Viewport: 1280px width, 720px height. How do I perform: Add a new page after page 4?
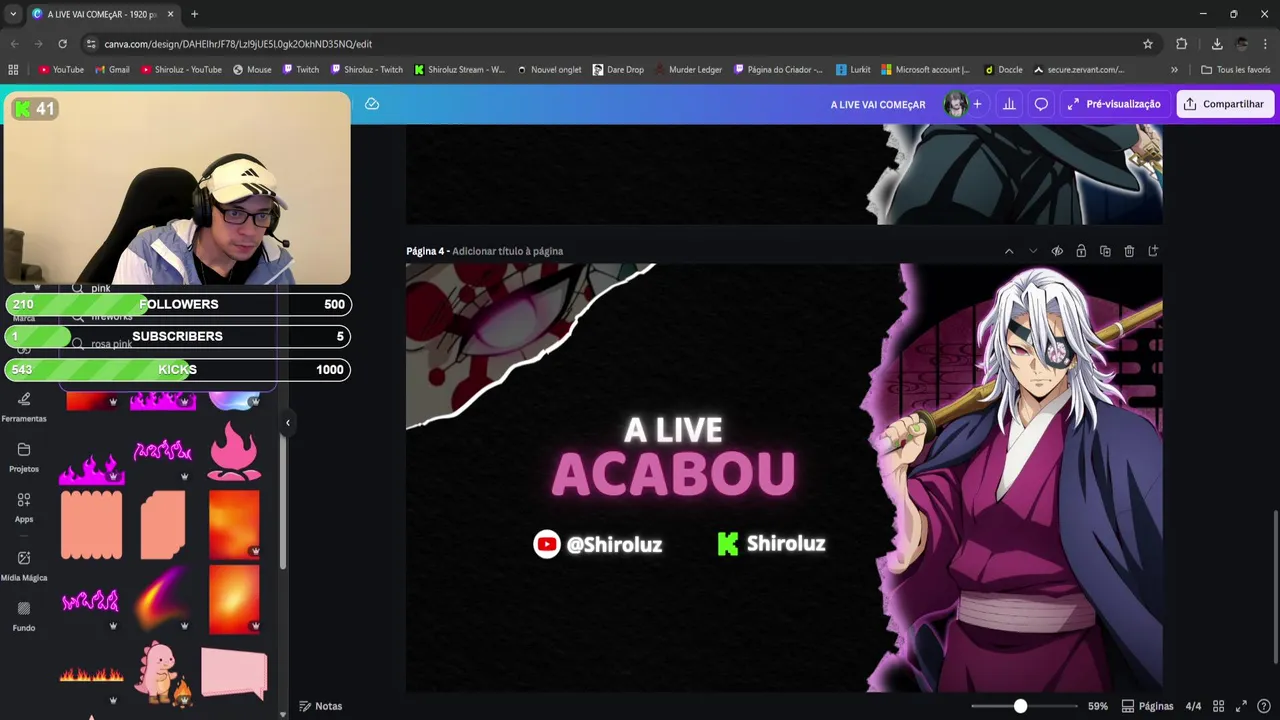pyautogui.click(x=1153, y=251)
